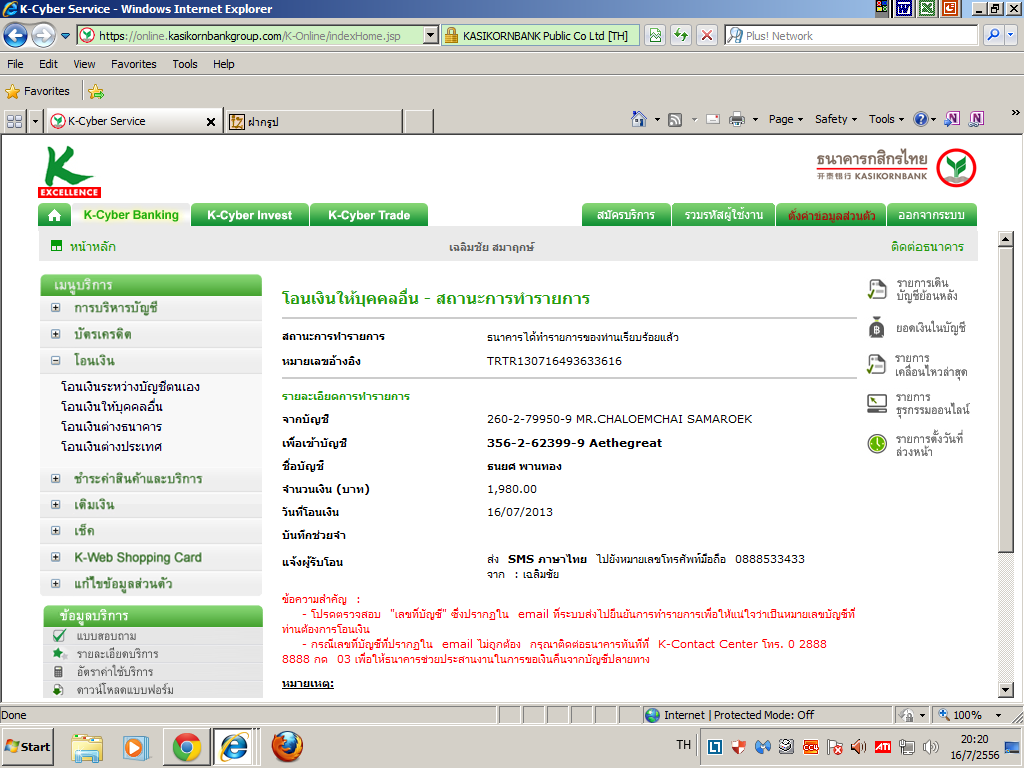Click the green home tab icon
Screen dimensions: 1024x768
55,215
